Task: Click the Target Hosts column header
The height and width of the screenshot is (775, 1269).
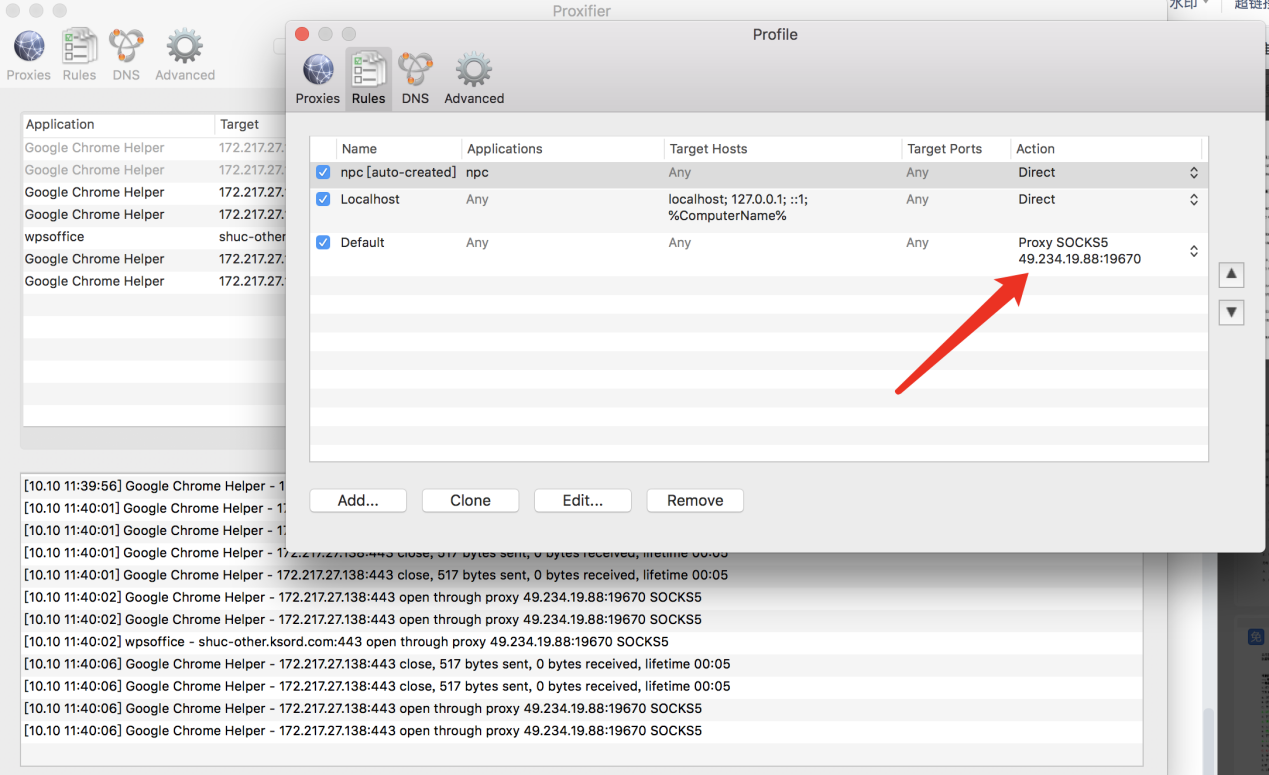Action: coord(783,149)
